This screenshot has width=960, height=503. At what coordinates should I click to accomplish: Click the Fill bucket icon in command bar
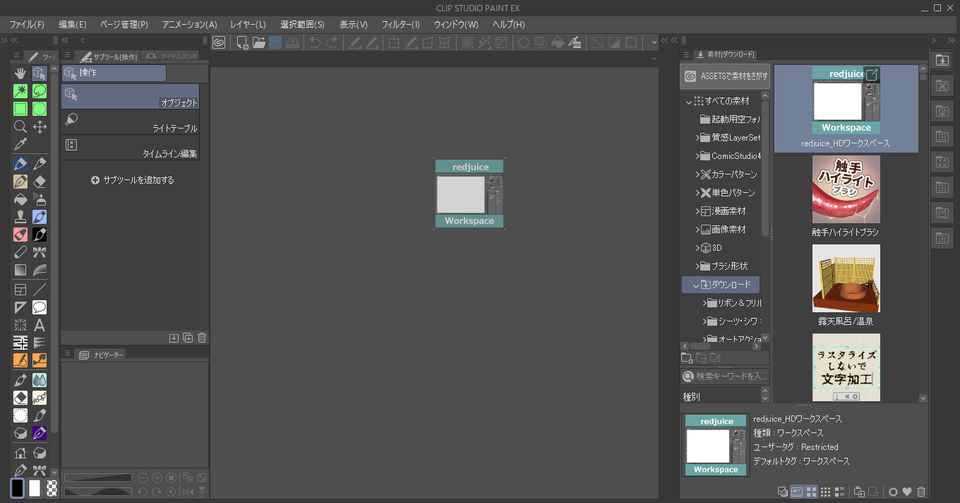(x=557, y=42)
